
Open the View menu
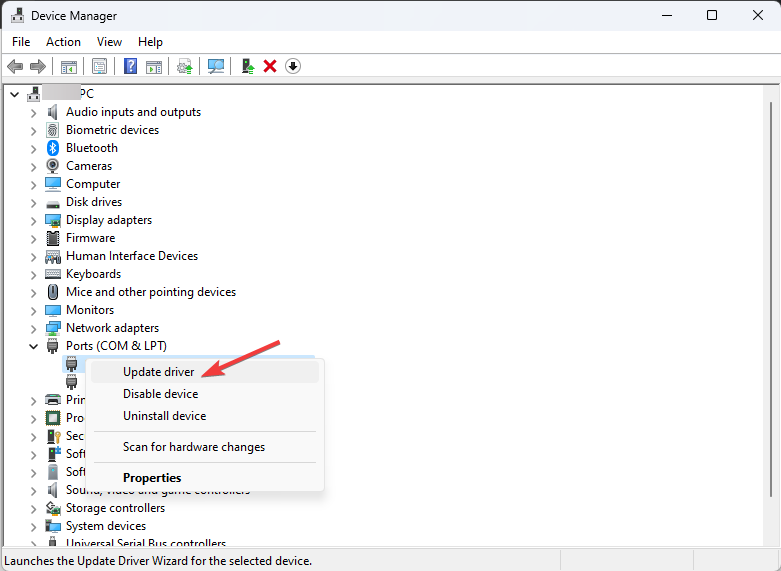click(109, 42)
